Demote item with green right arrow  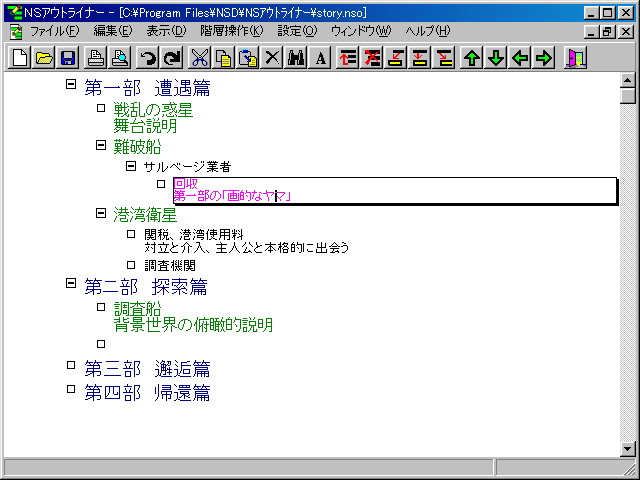[544, 58]
